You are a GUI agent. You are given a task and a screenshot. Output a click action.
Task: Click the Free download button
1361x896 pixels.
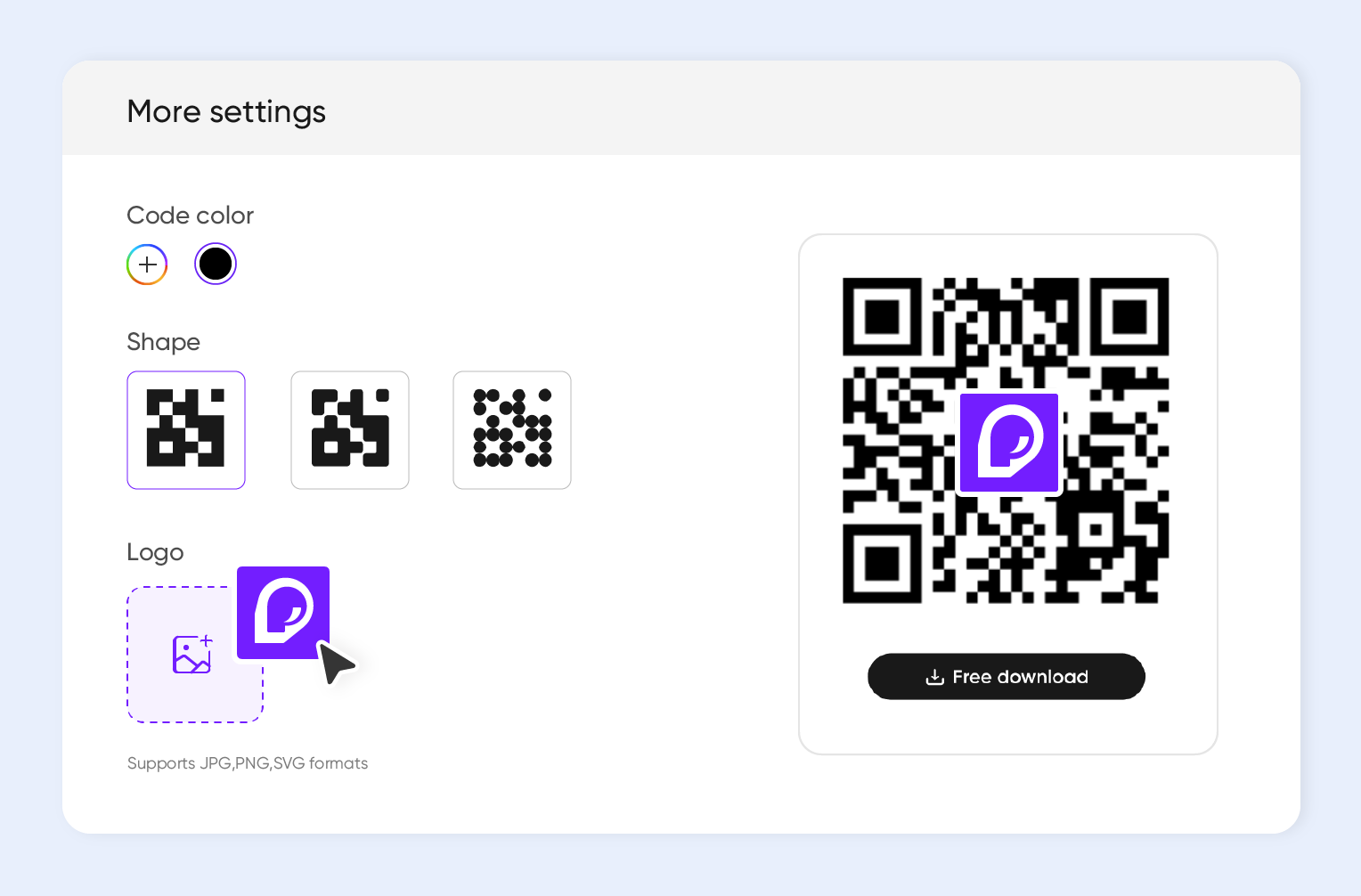pyautogui.click(x=1006, y=677)
